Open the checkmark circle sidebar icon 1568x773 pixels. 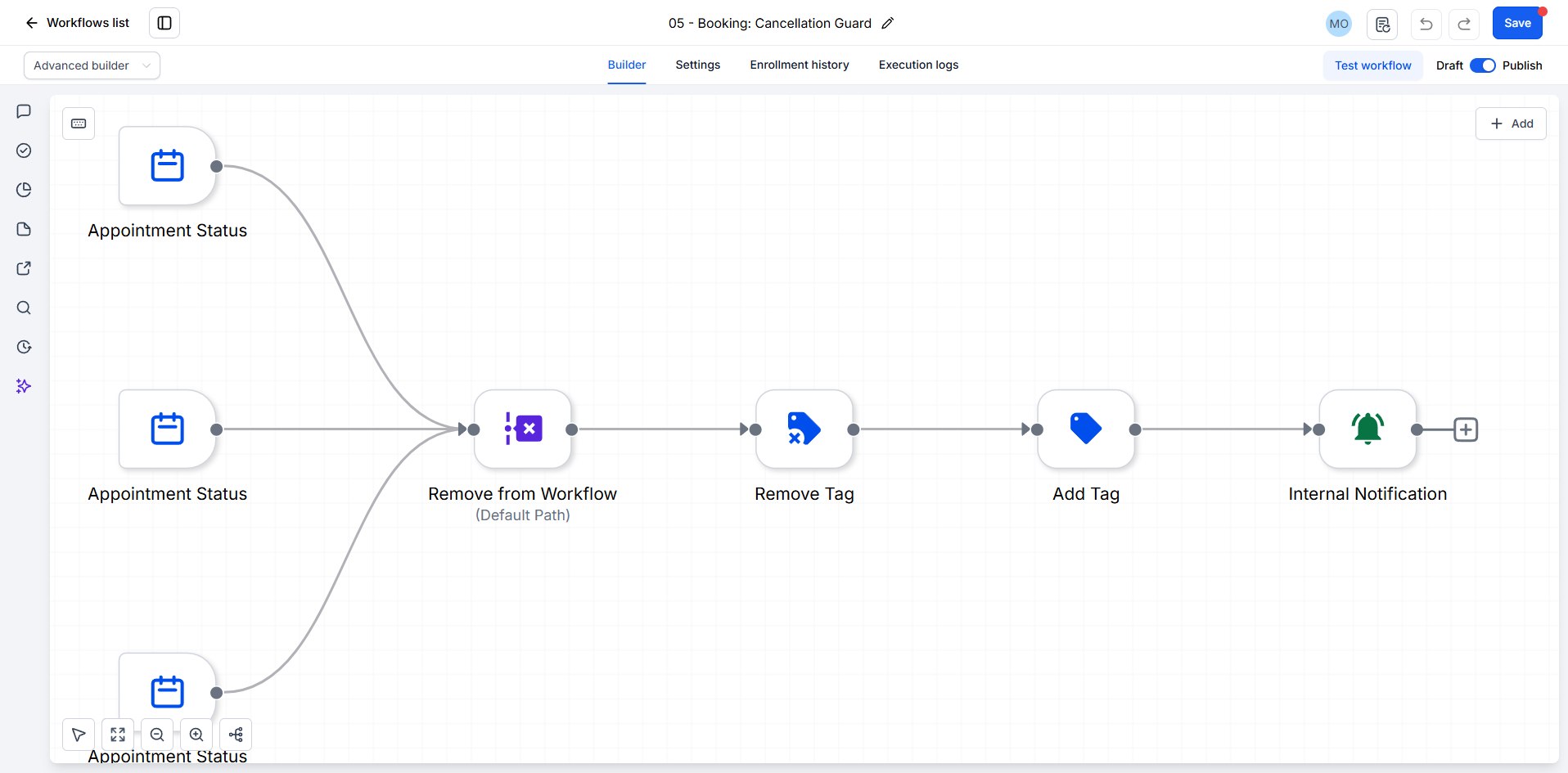coord(24,151)
